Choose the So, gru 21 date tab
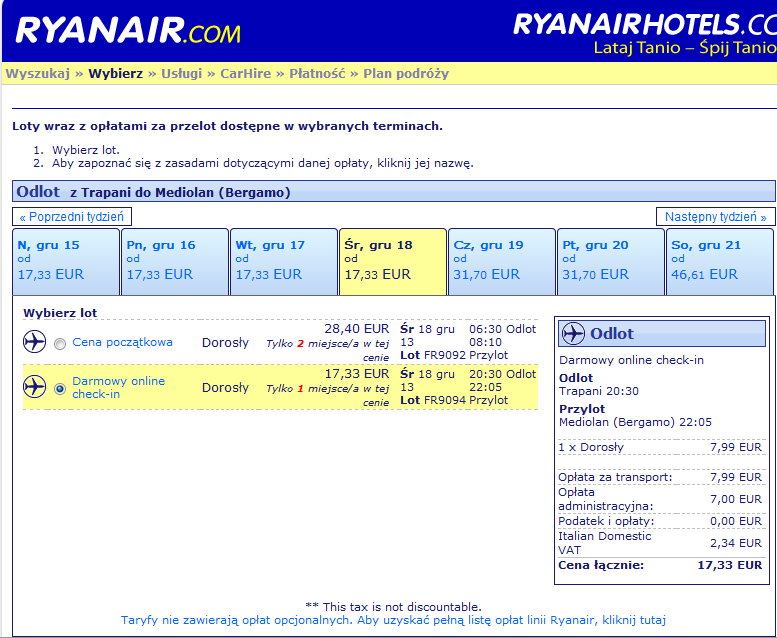 coord(720,262)
